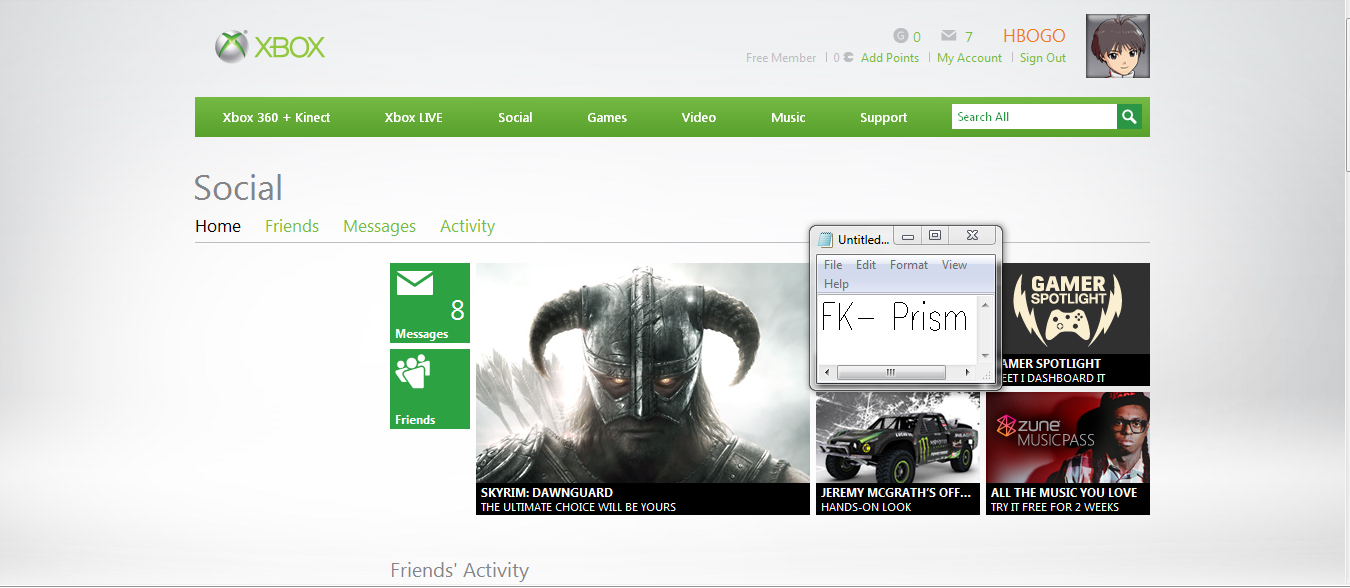Open Notepad File menu

click(x=833, y=265)
